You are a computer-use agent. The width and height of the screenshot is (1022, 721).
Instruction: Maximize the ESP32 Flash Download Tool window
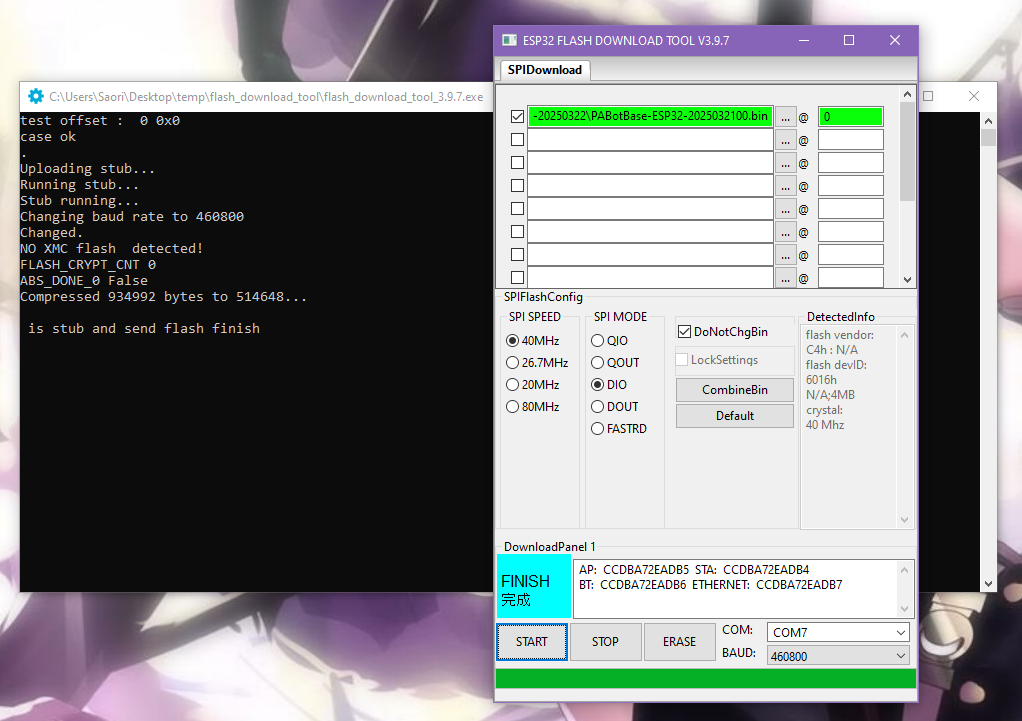(x=849, y=40)
